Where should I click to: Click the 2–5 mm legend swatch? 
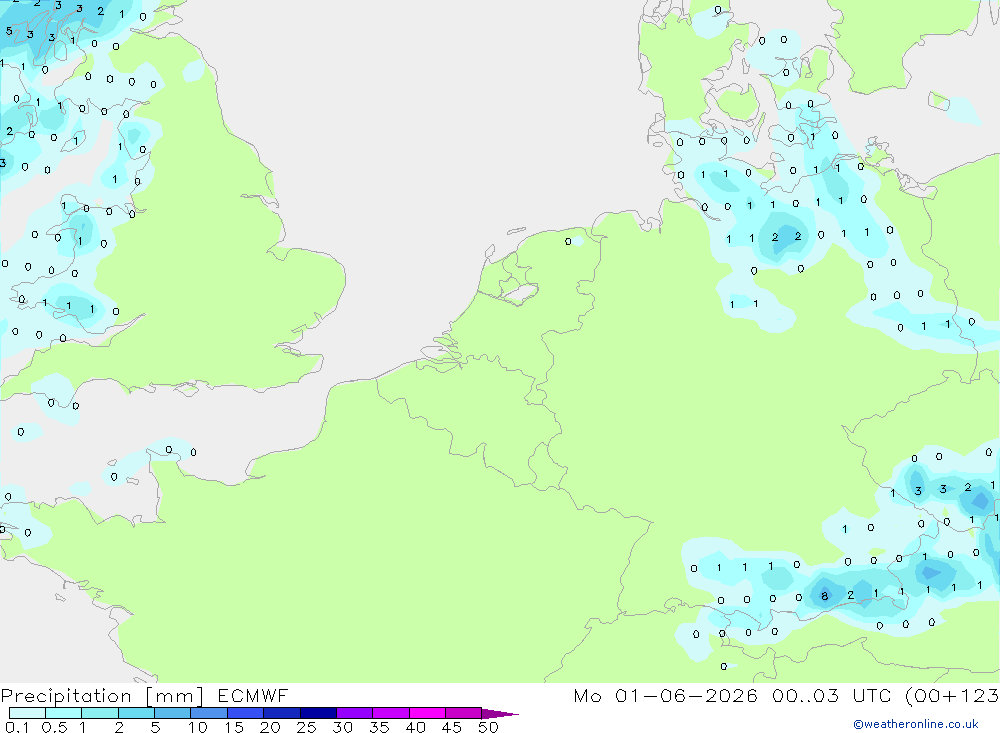point(136,713)
